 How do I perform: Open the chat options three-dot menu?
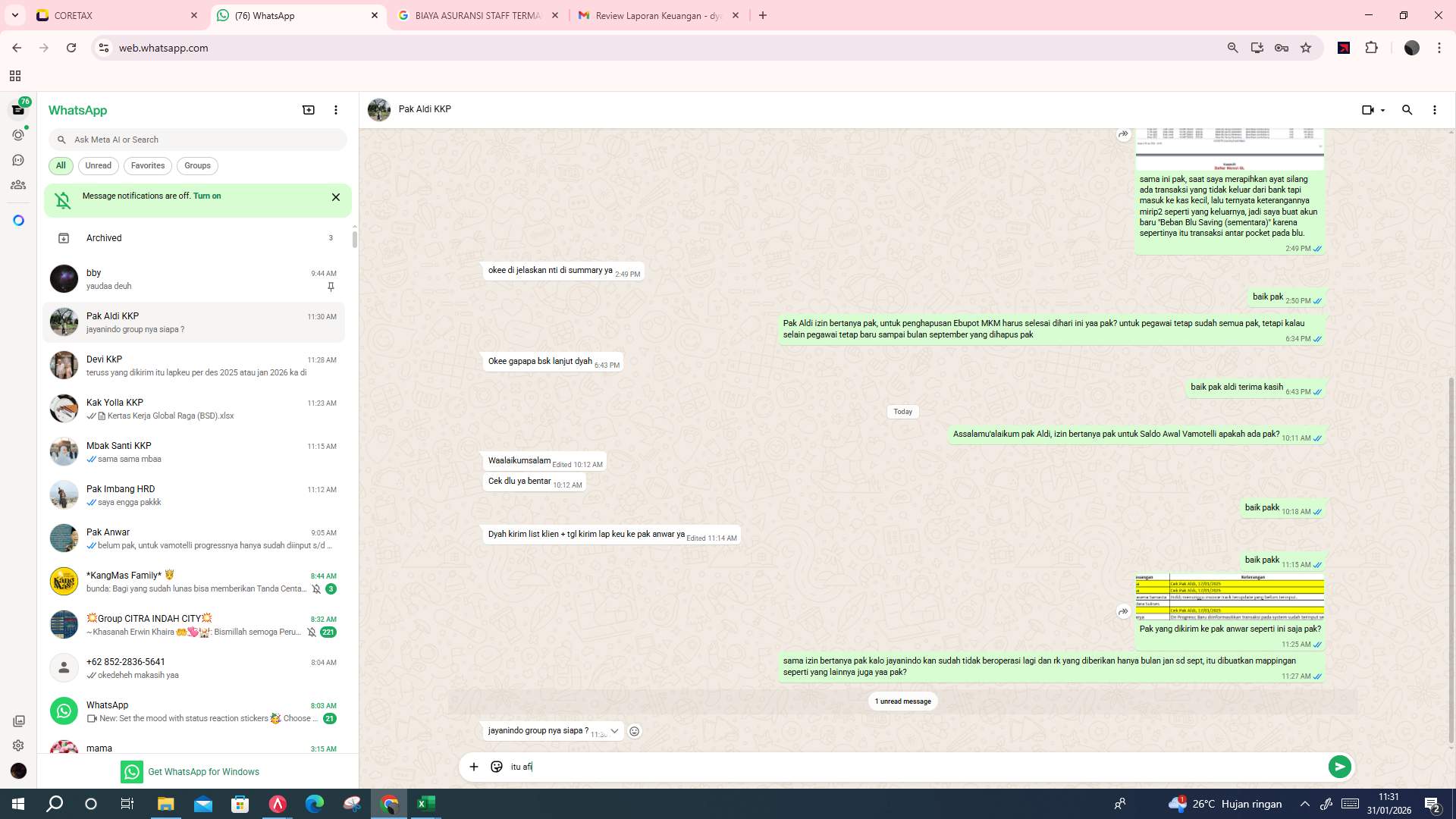point(1434,110)
